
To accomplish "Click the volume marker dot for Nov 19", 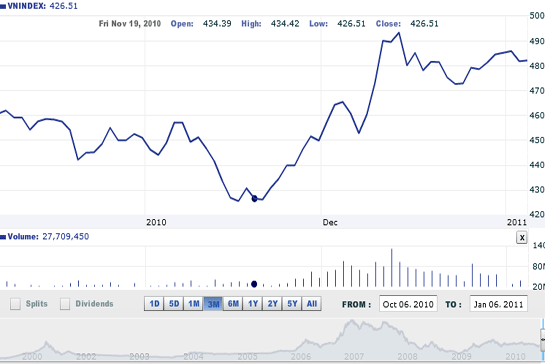I will pos(254,284).
